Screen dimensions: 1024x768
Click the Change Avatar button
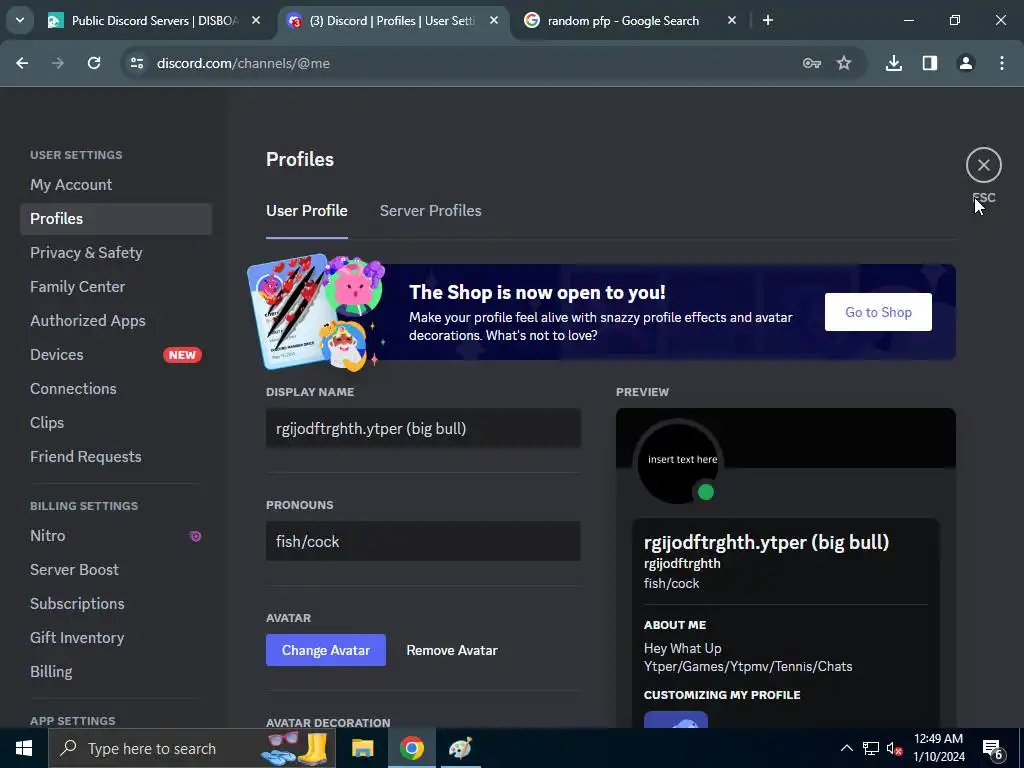coord(325,650)
